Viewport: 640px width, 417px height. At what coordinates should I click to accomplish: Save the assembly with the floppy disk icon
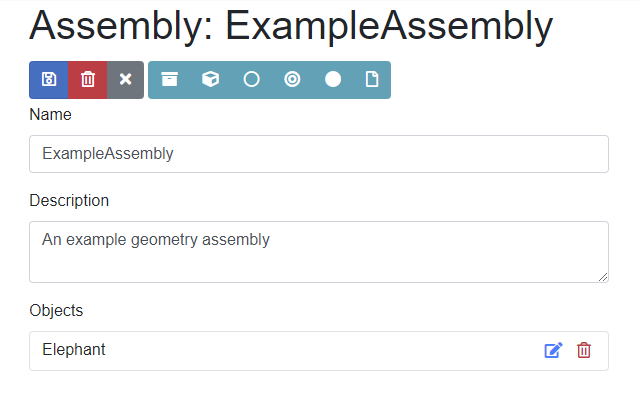tap(49, 80)
